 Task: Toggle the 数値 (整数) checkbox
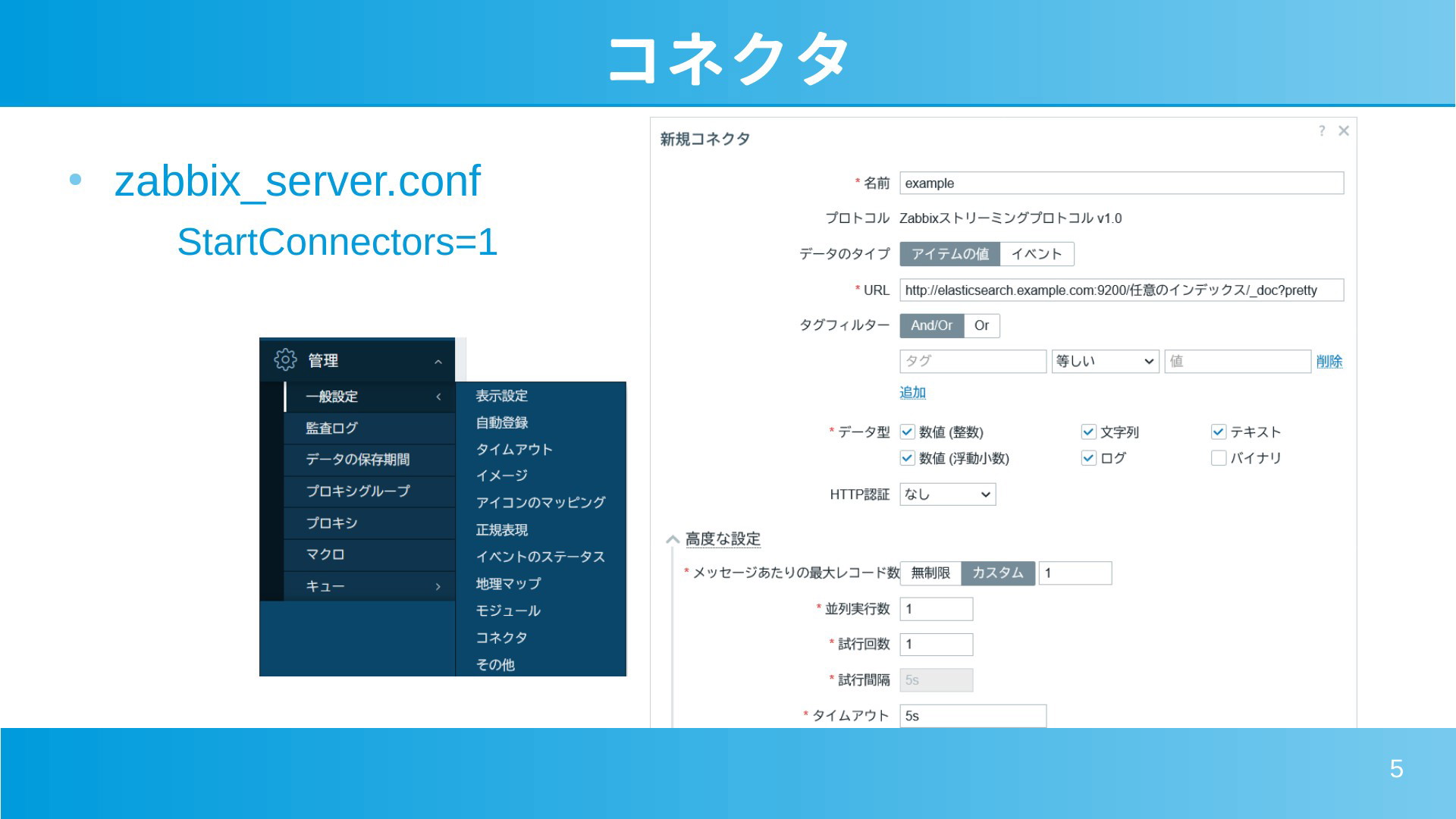907,431
